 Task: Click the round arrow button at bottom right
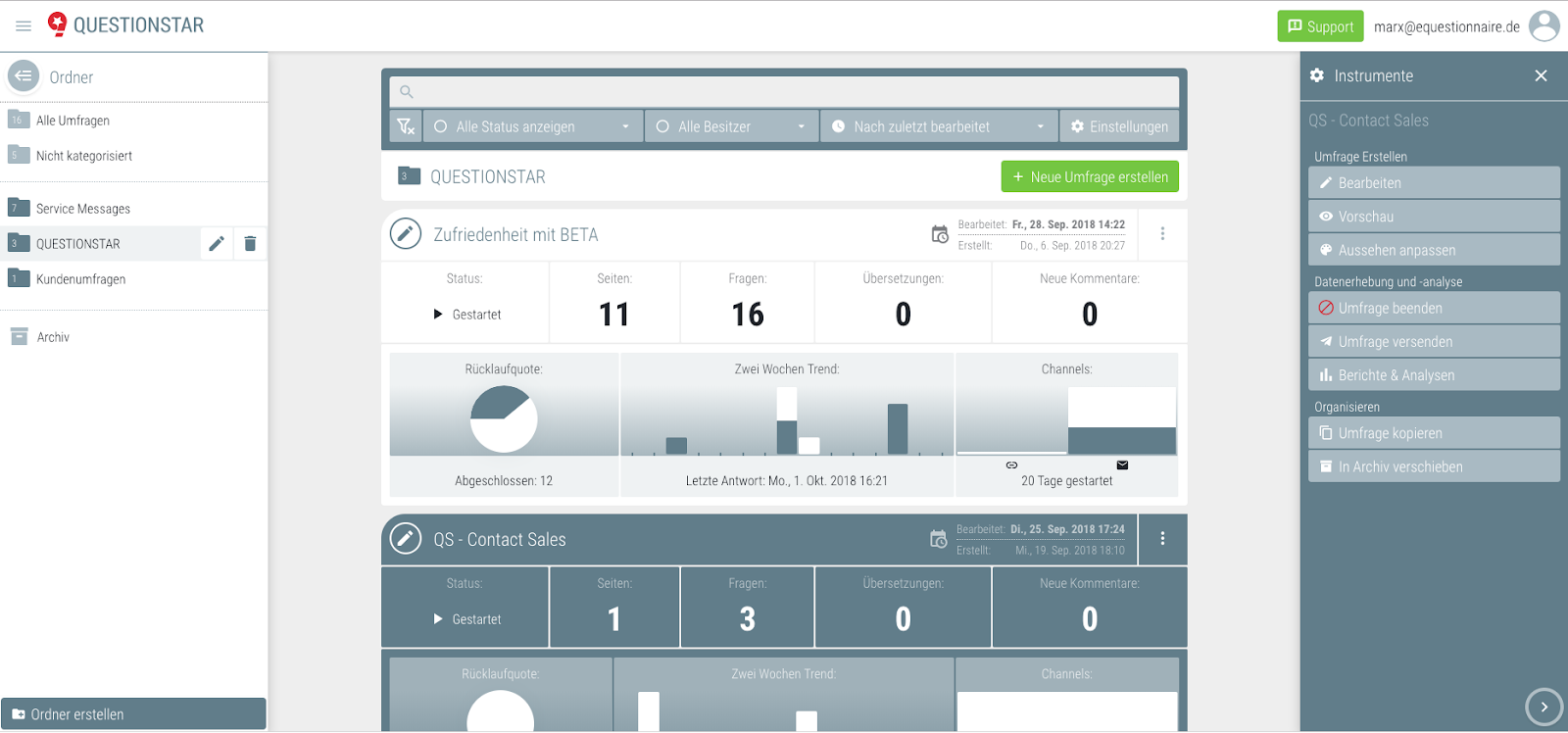(x=1544, y=707)
